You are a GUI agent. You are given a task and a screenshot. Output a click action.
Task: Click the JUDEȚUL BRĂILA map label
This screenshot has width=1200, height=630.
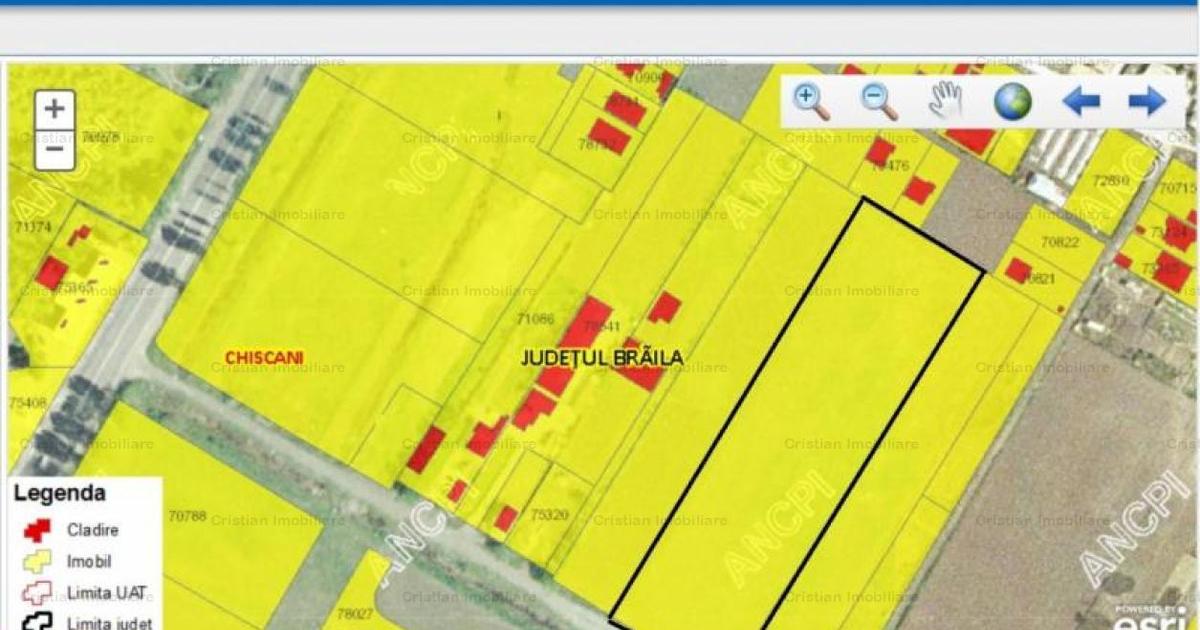point(603,357)
